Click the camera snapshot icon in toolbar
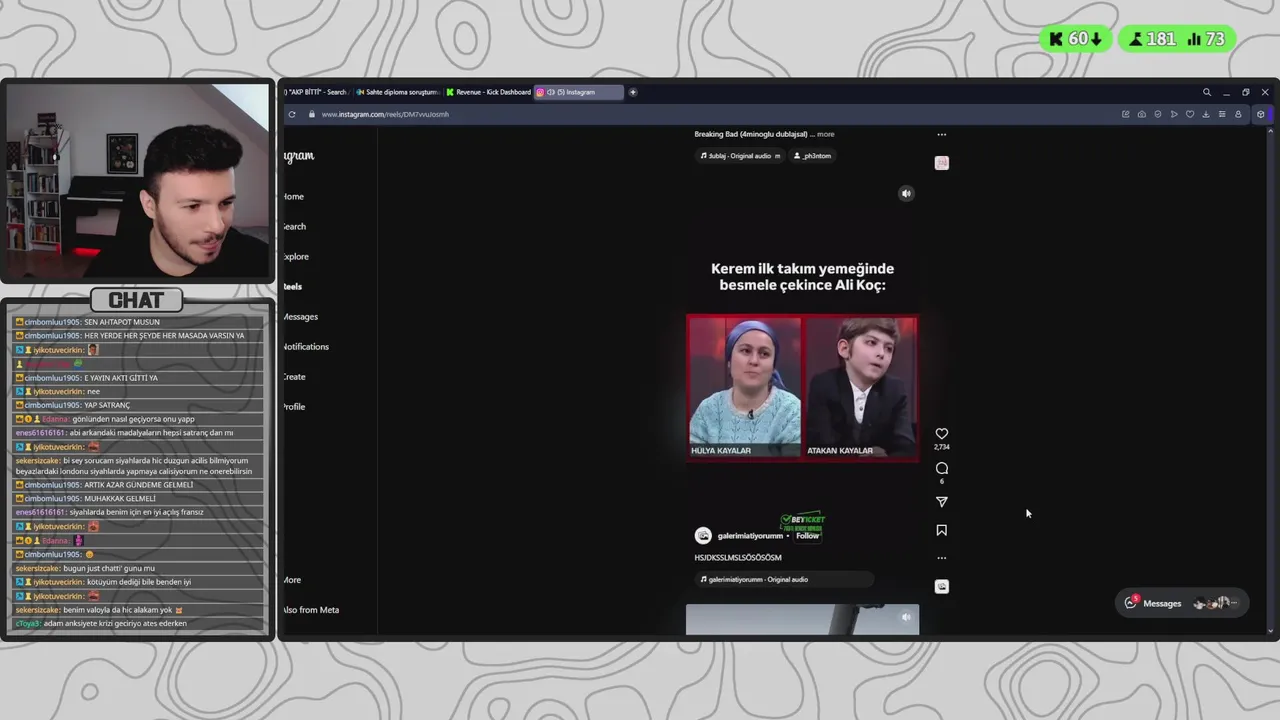 point(1142,114)
